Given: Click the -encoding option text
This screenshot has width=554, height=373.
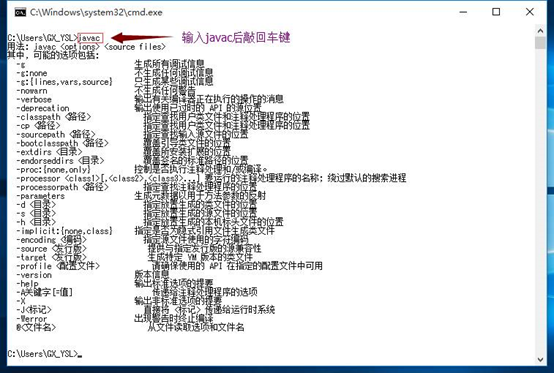Looking at the screenshot, I should (x=51, y=240).
